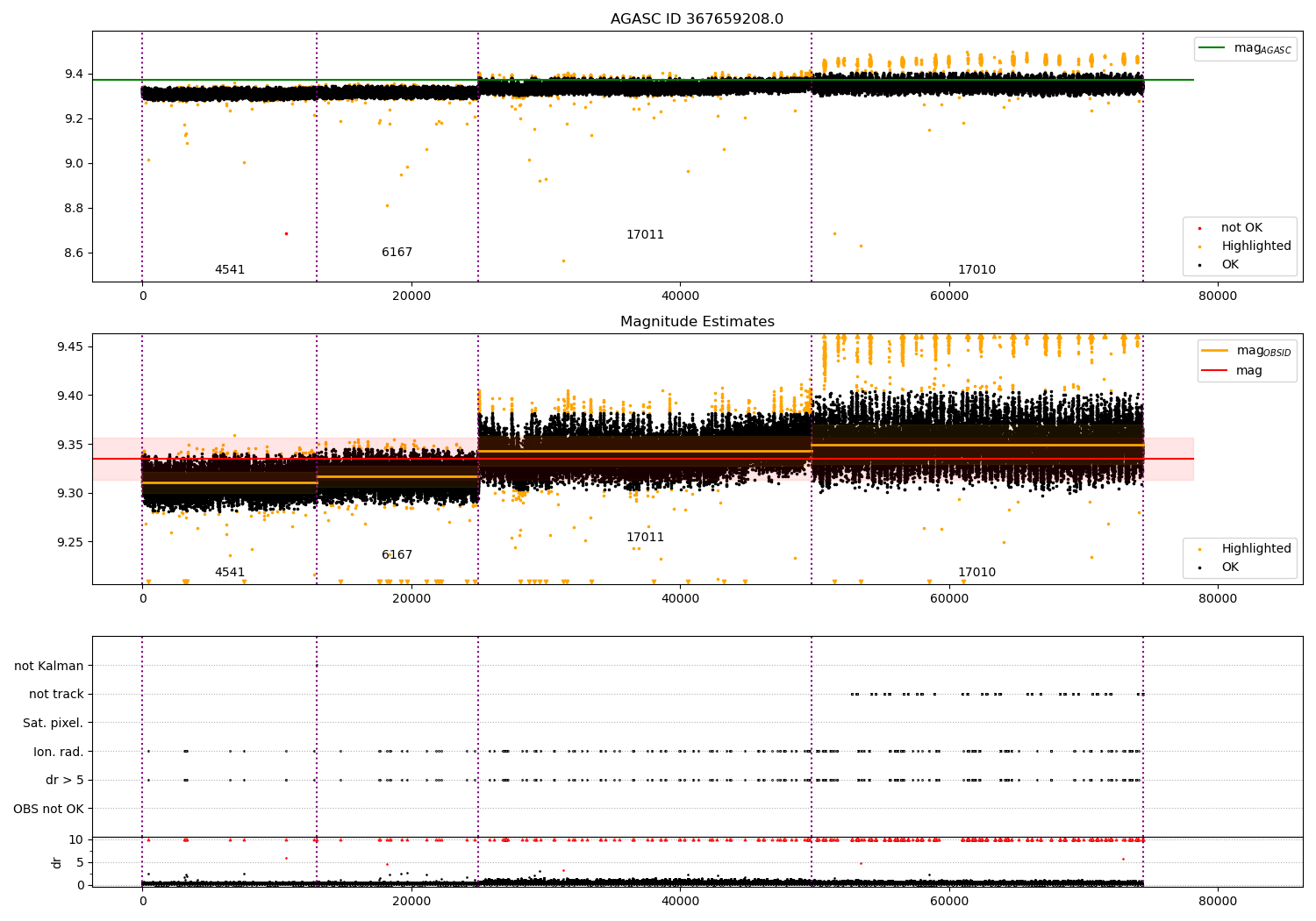Click obsid label 6167 in top plot
1316x921 pixels.
[397, 253]
